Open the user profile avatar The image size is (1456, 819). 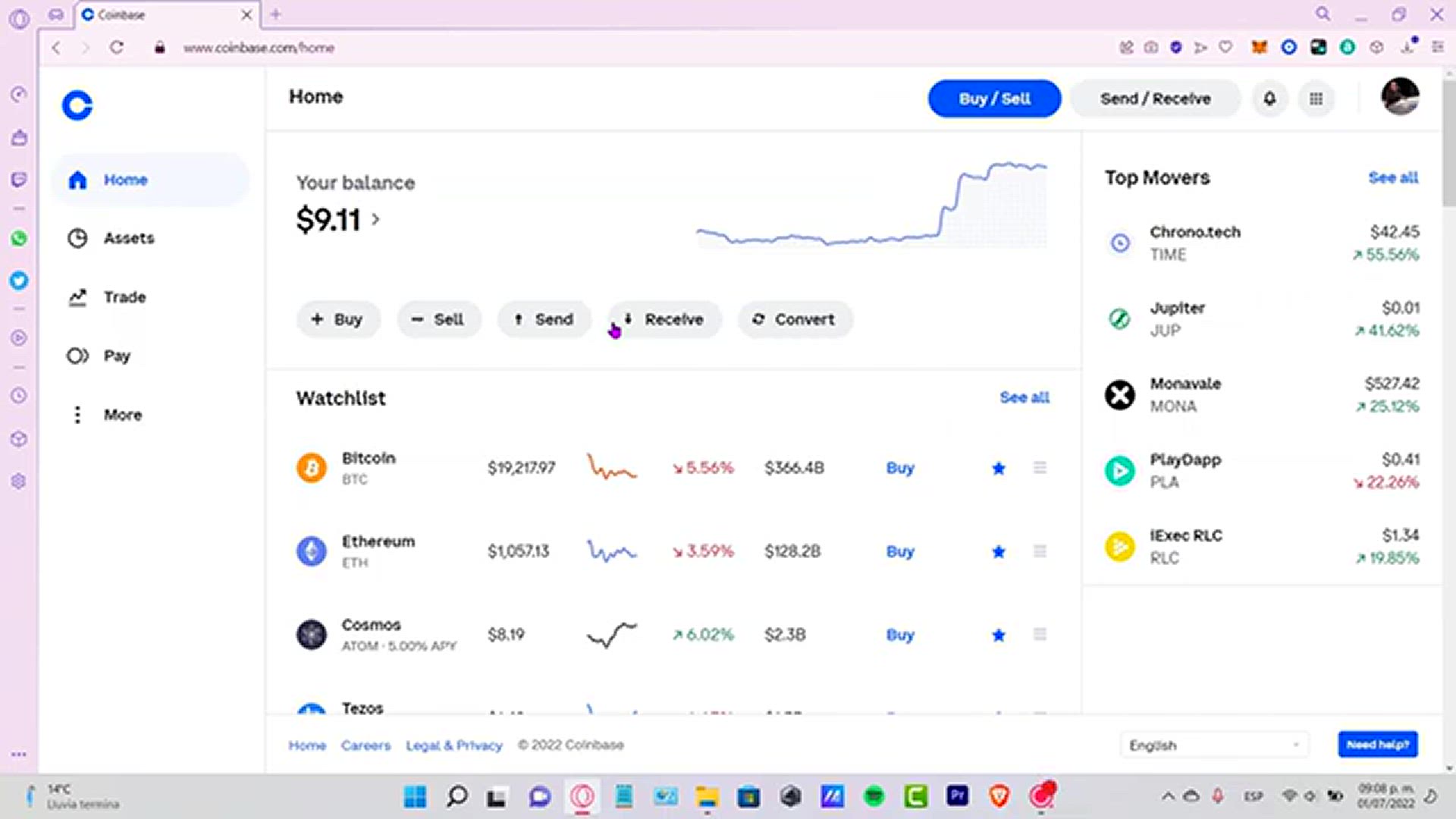tap(1400, 97)
